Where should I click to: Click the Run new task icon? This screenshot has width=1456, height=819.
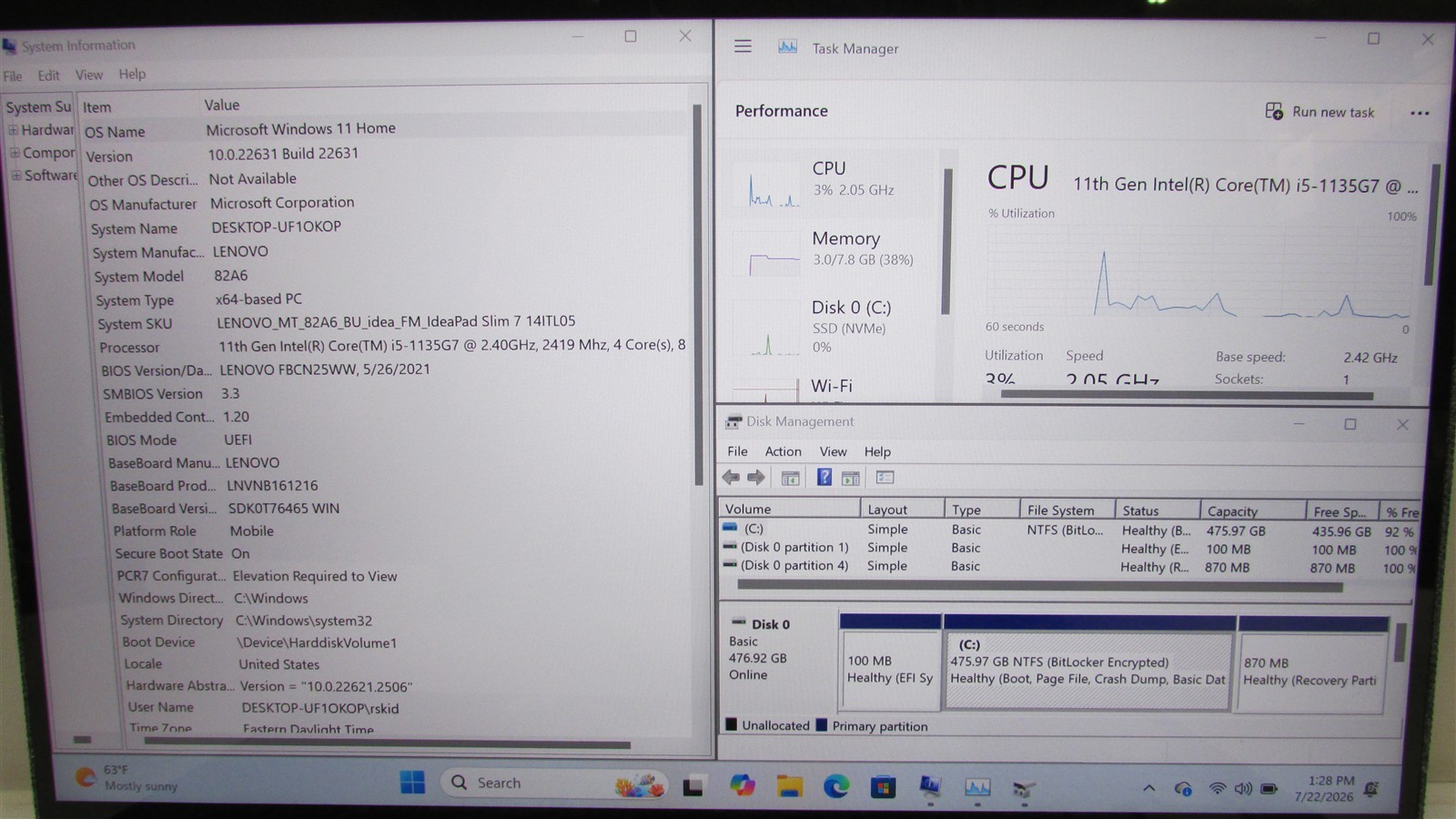tap(1274, 111)
